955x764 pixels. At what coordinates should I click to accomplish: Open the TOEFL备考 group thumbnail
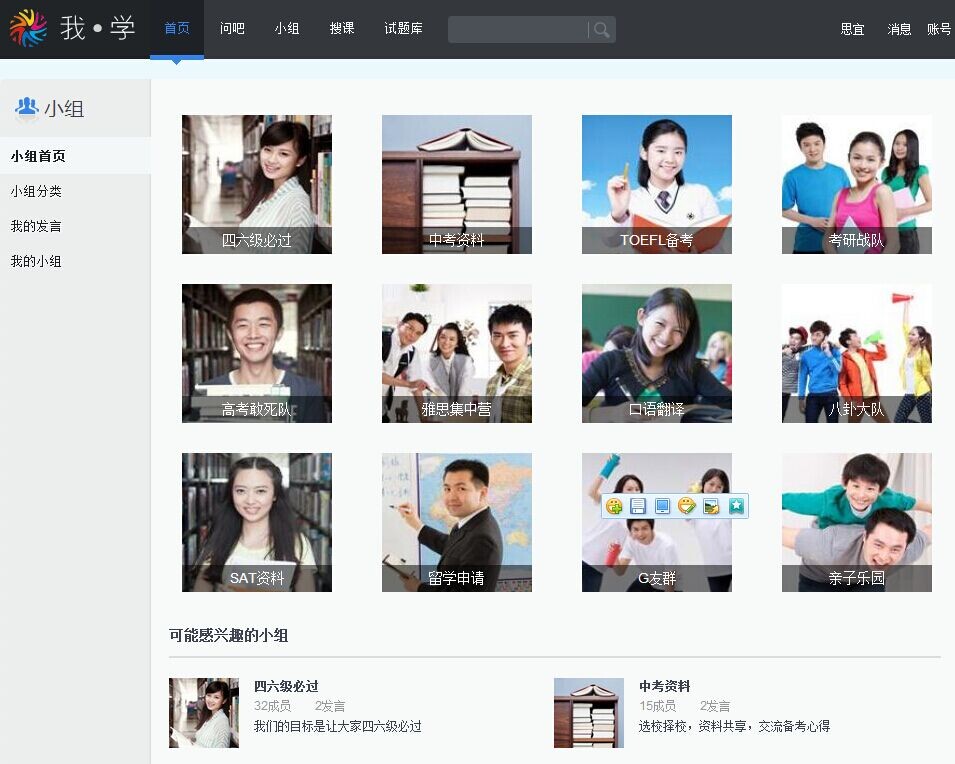pyautogui.click(x=656, y=184)
